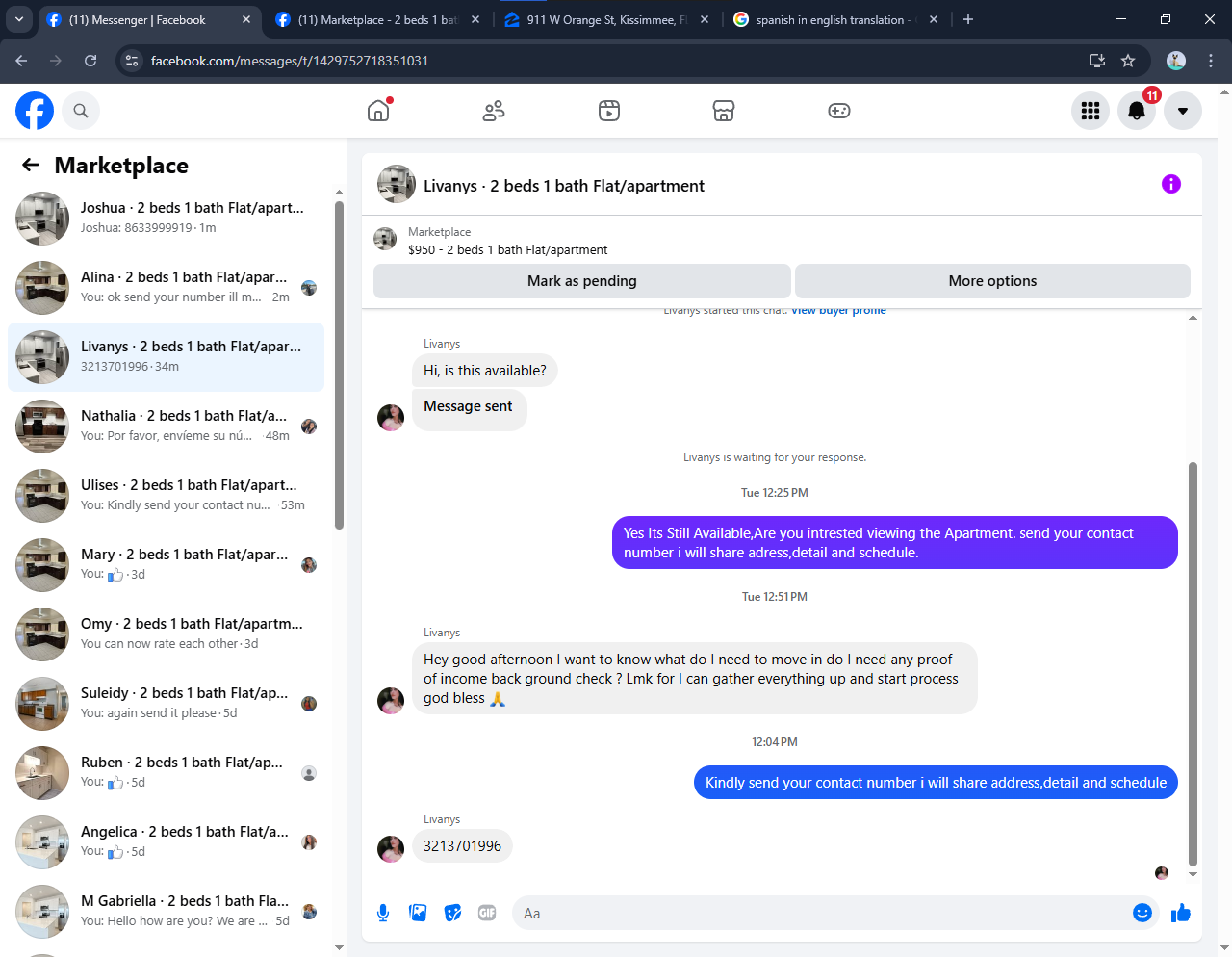Click the back arrow next to Marketplace
1232x957 pixels.
[x=31, y=165]
